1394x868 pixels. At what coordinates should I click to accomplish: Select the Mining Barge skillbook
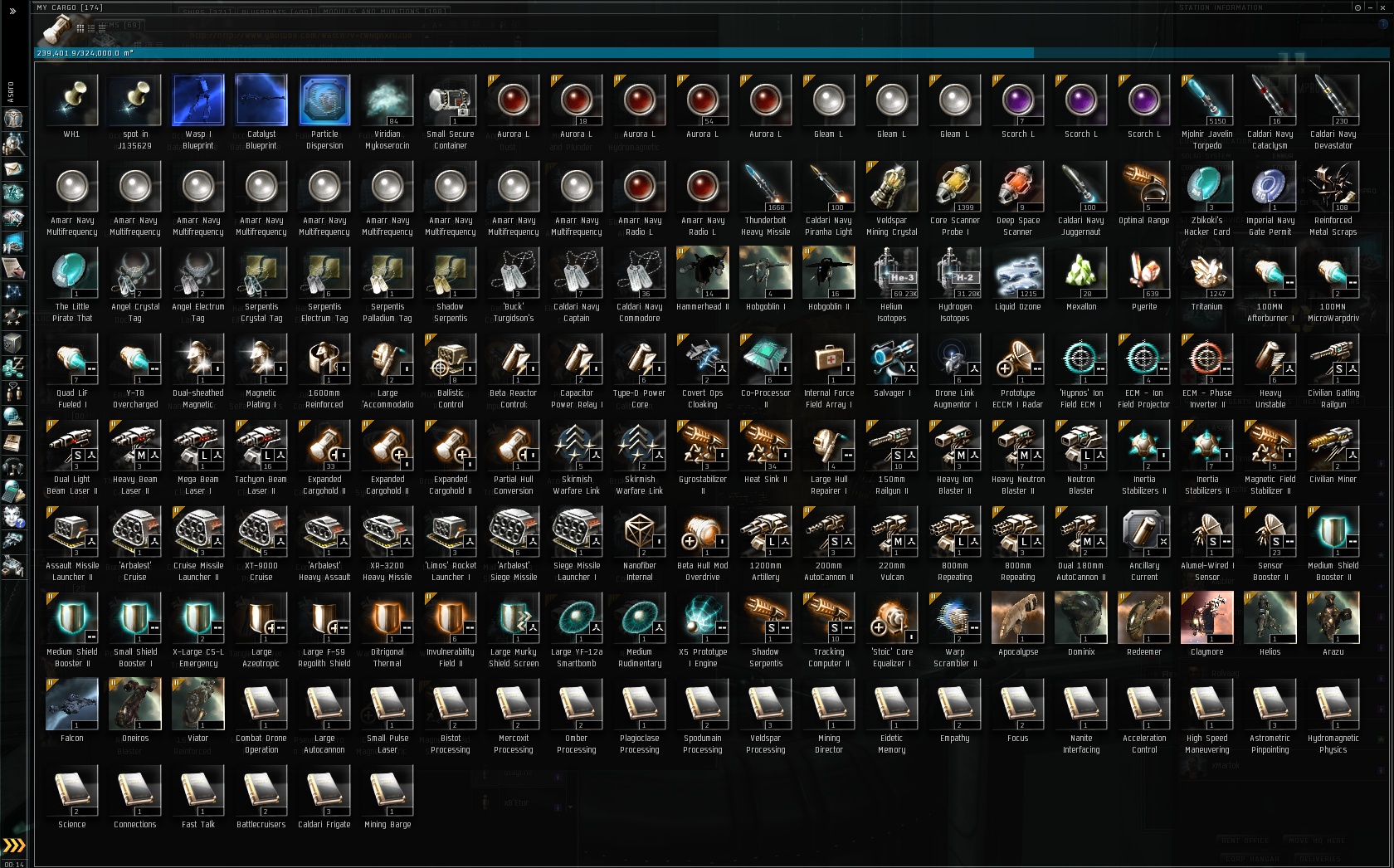point(387,797)
